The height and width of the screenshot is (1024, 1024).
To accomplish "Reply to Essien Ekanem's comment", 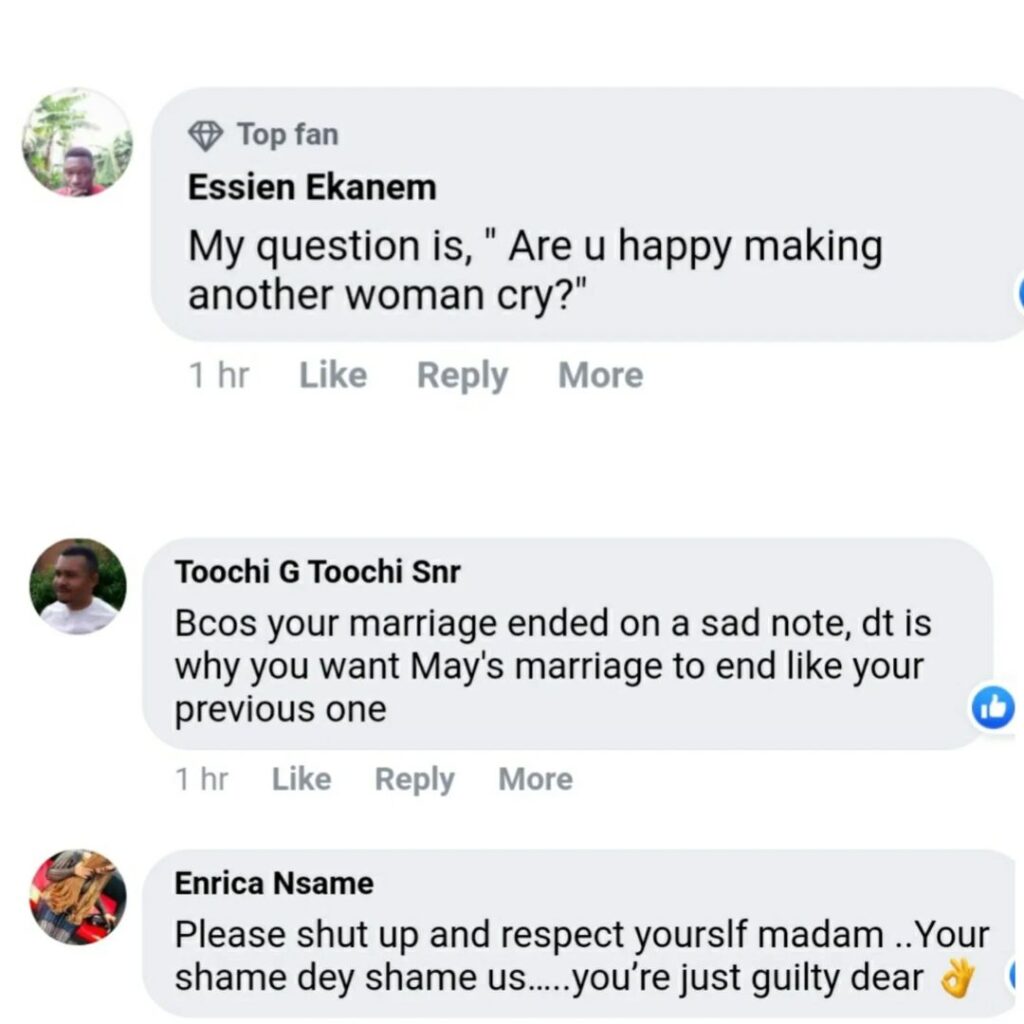I will [x=462, y=376].
